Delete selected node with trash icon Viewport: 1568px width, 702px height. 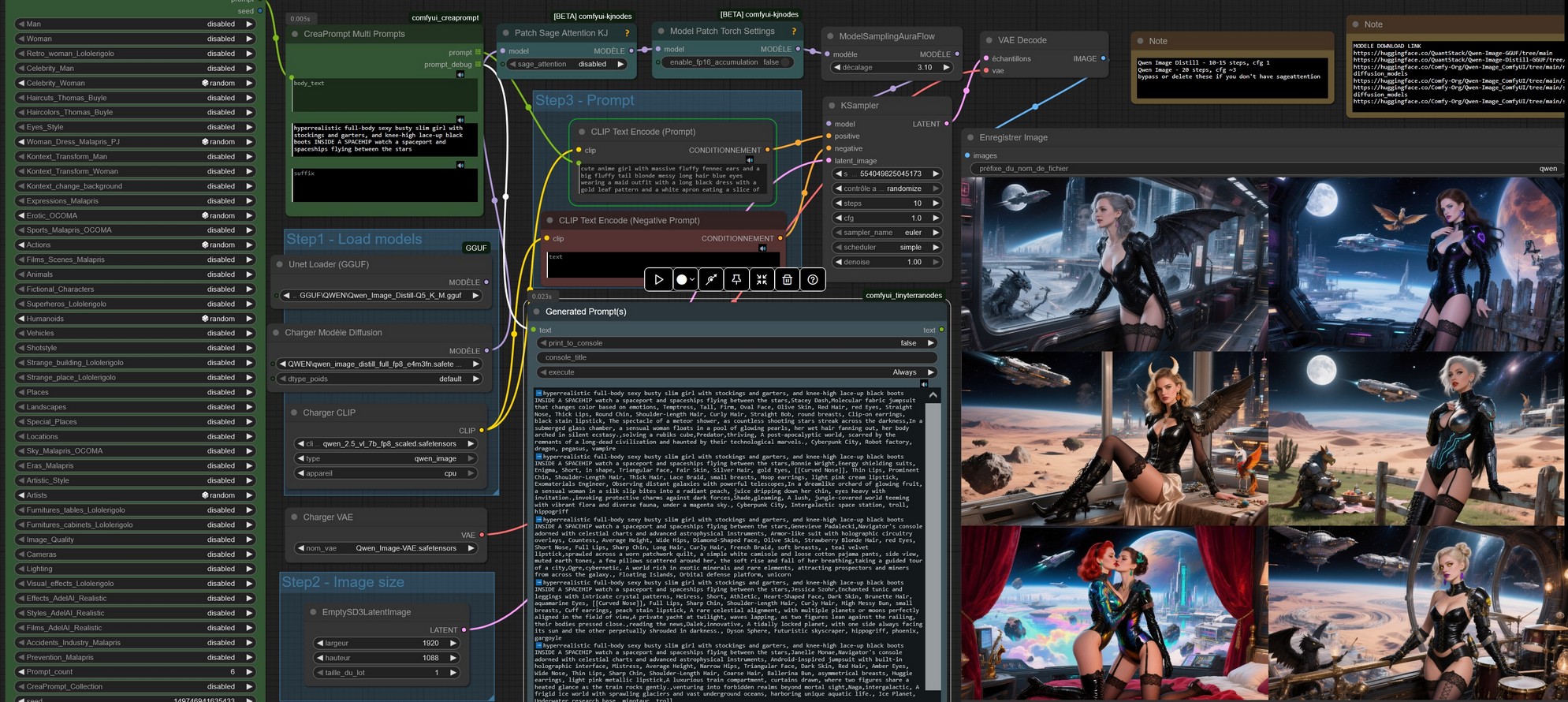point(787,279)
